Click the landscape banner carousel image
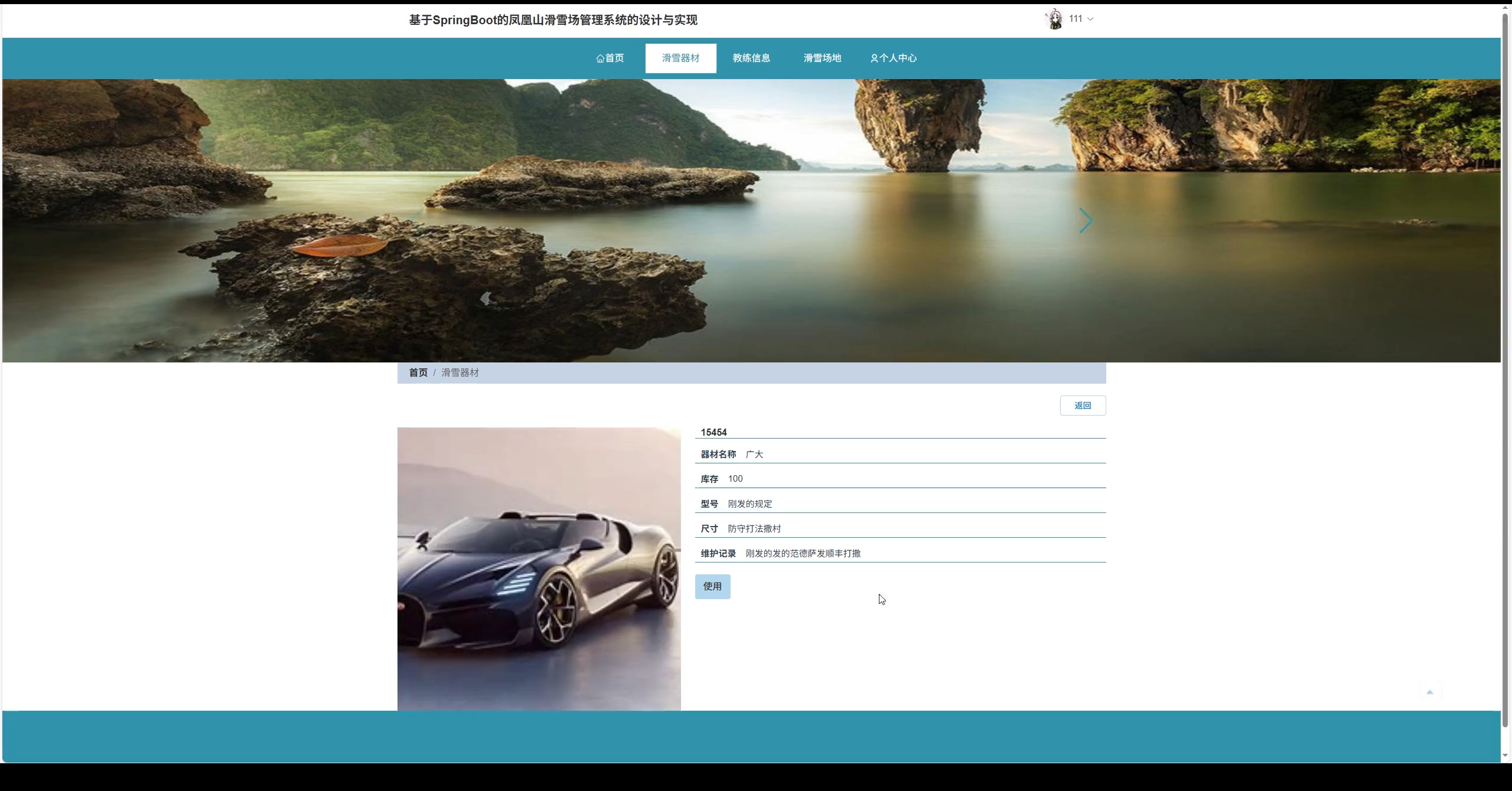1512x791 pixels. pos(751,221)
